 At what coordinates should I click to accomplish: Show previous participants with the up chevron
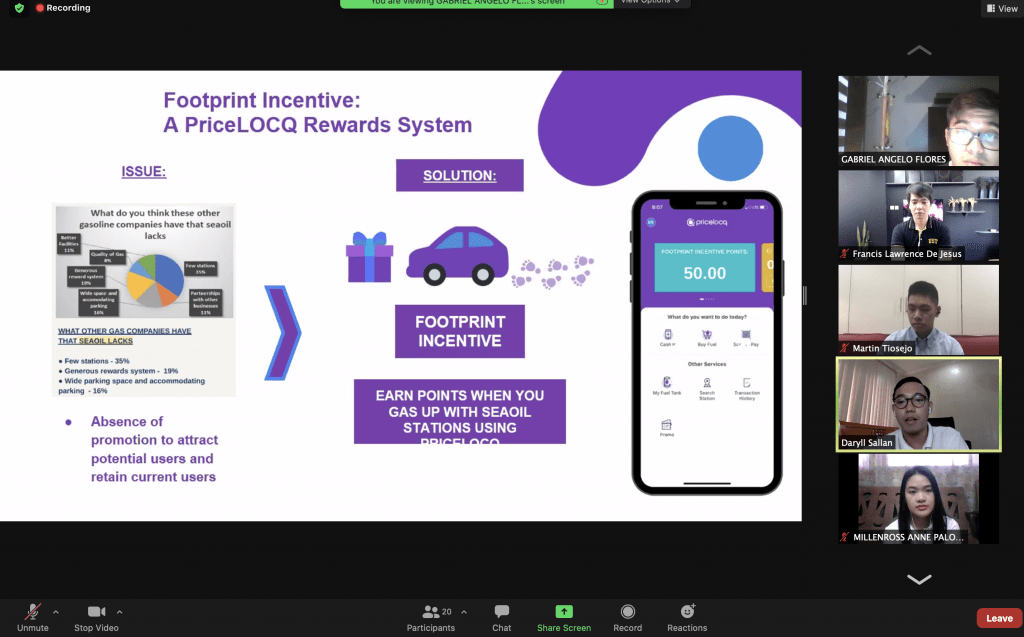(x=919, y=50)
